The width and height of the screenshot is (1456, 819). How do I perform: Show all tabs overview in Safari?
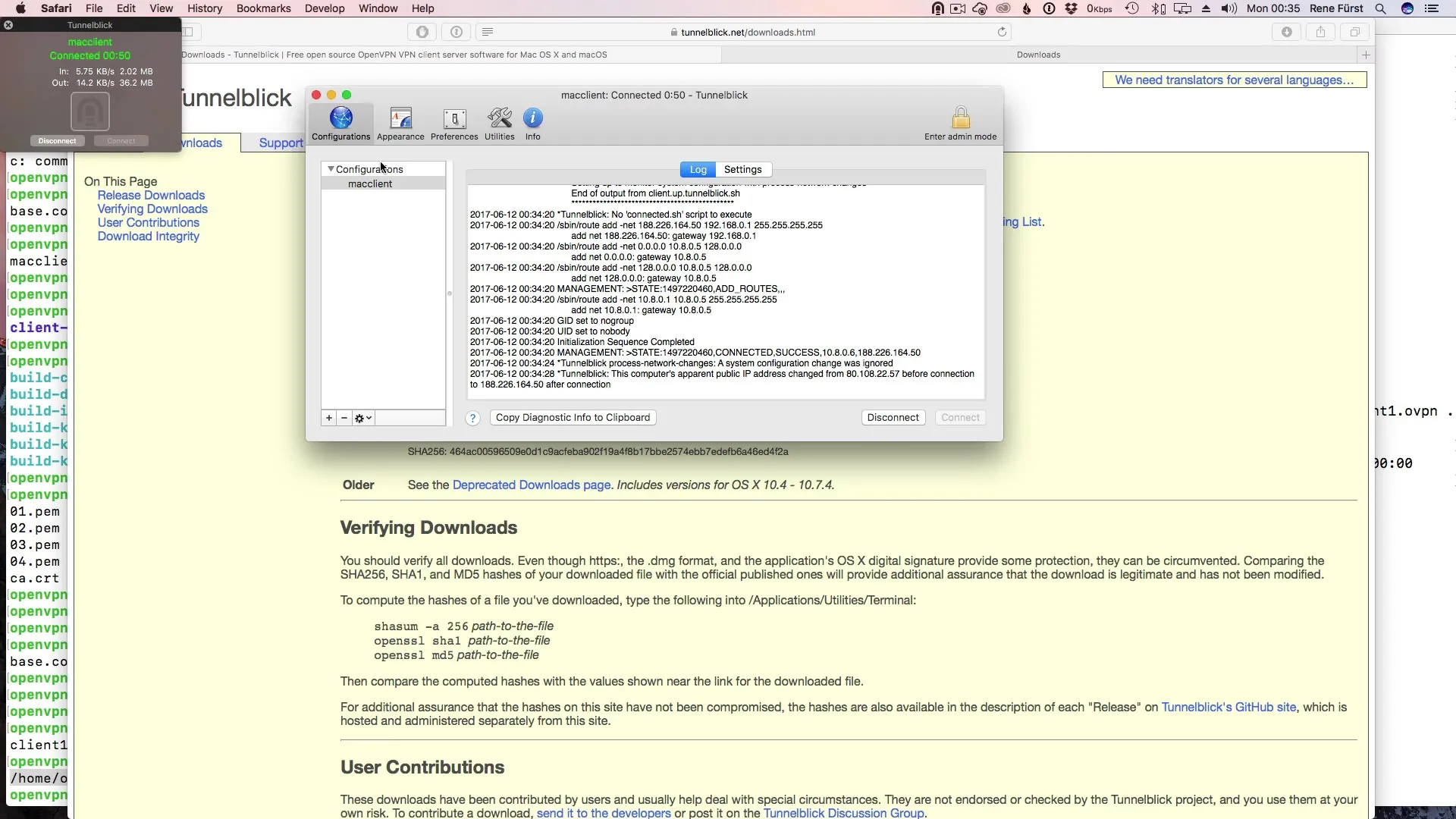(x=1354, y=32)
